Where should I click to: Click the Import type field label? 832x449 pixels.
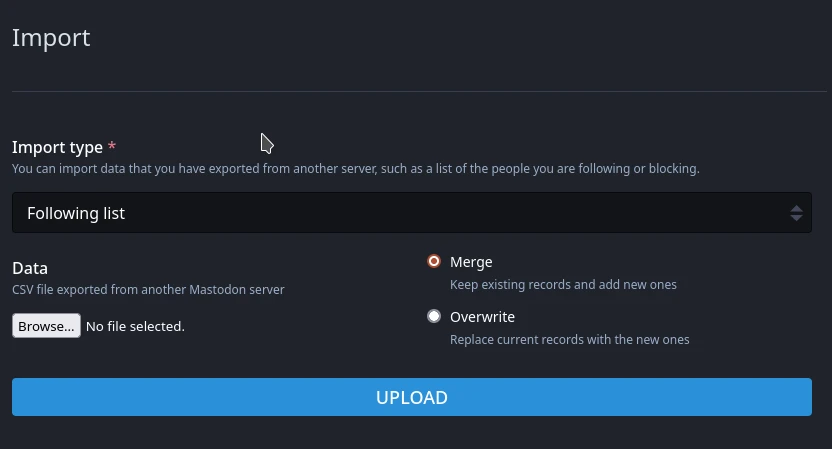(x=57, y=147)
